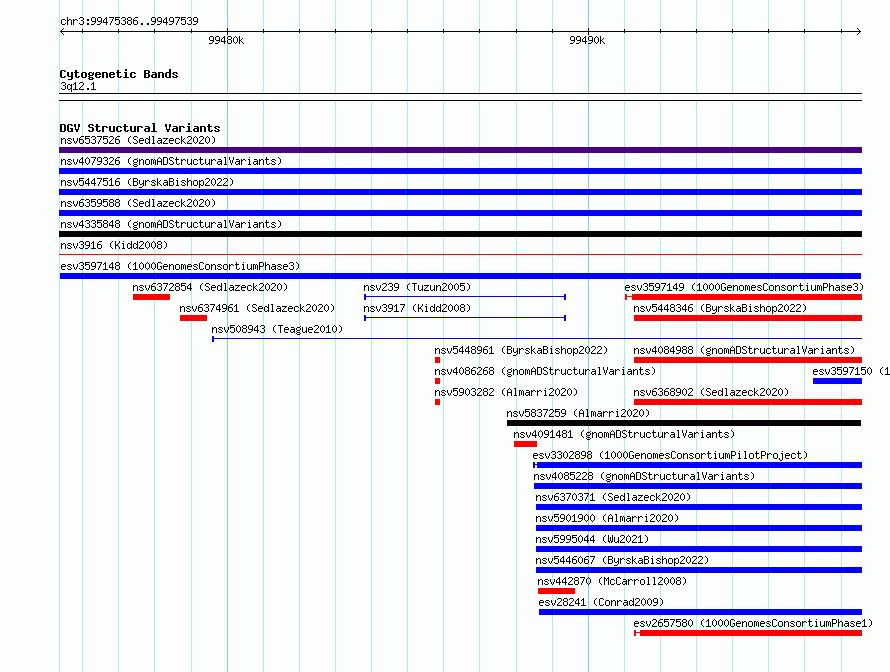The height and width of the screenshot is (672, 890).
Task: Click the thin blue line of nsv508943
Action: pos(537,339)
